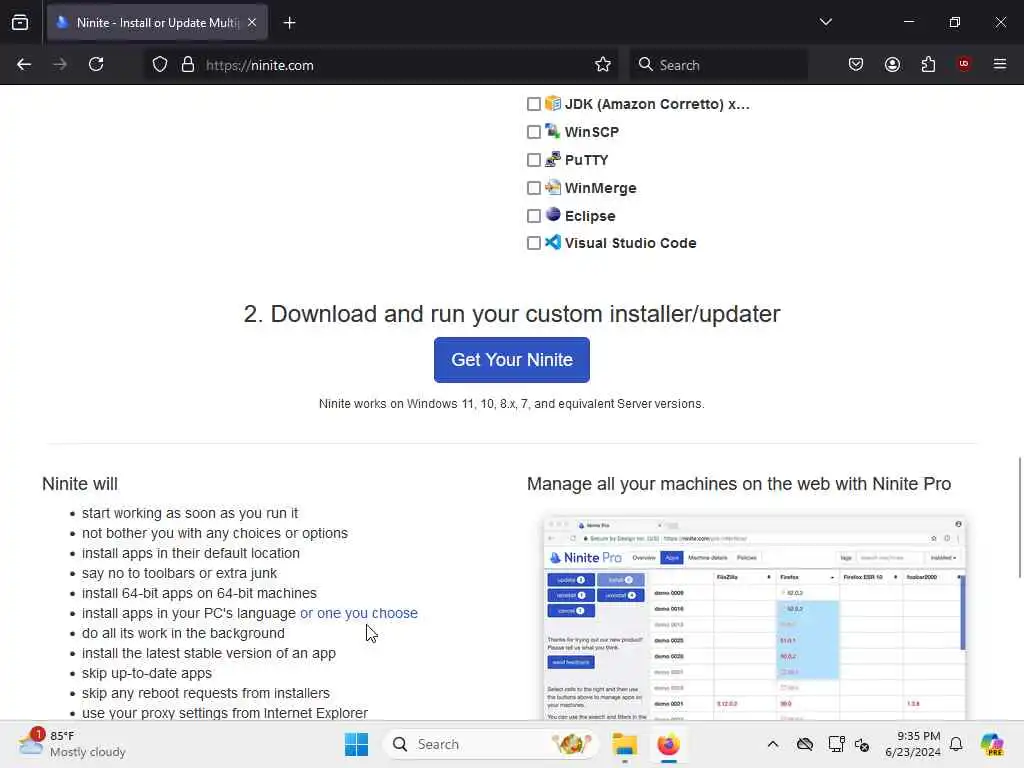The width and height of the screenshot is (1024, 768).
Task: Focus the Firefox Search box
Action: click(718, 65)
